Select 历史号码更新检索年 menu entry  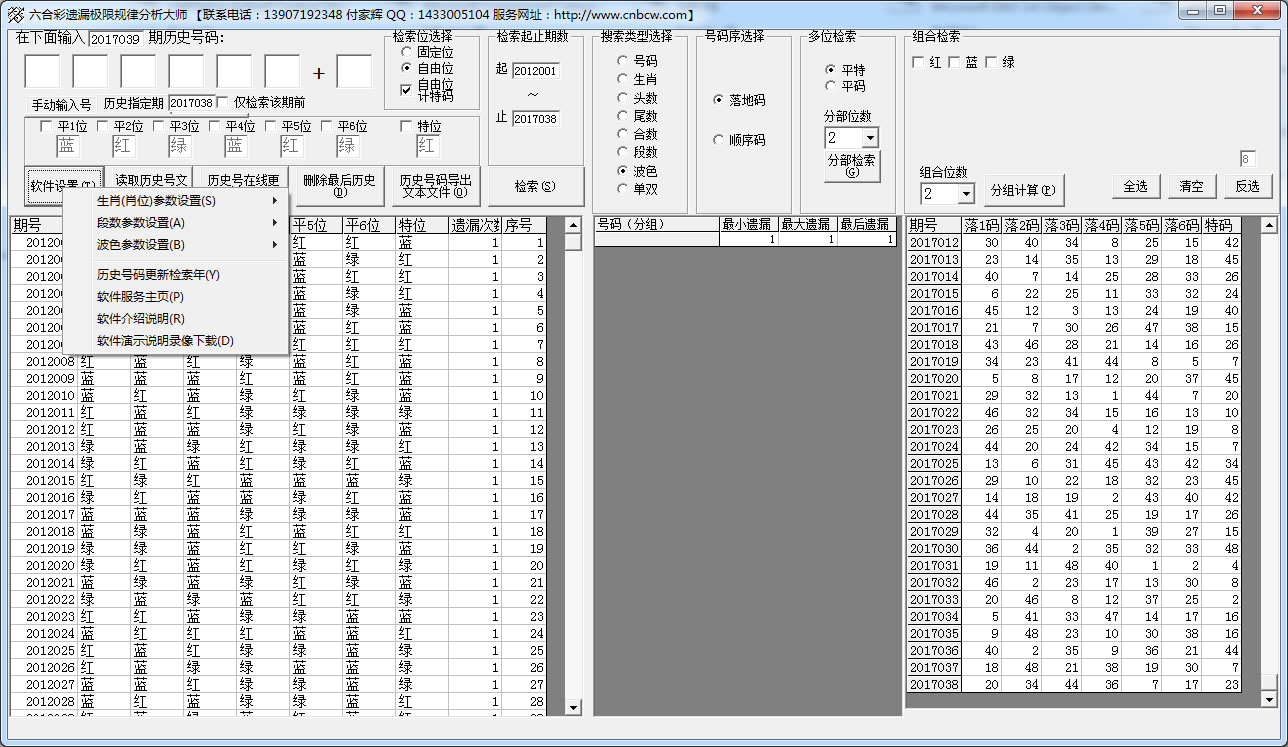pos(158,275)
